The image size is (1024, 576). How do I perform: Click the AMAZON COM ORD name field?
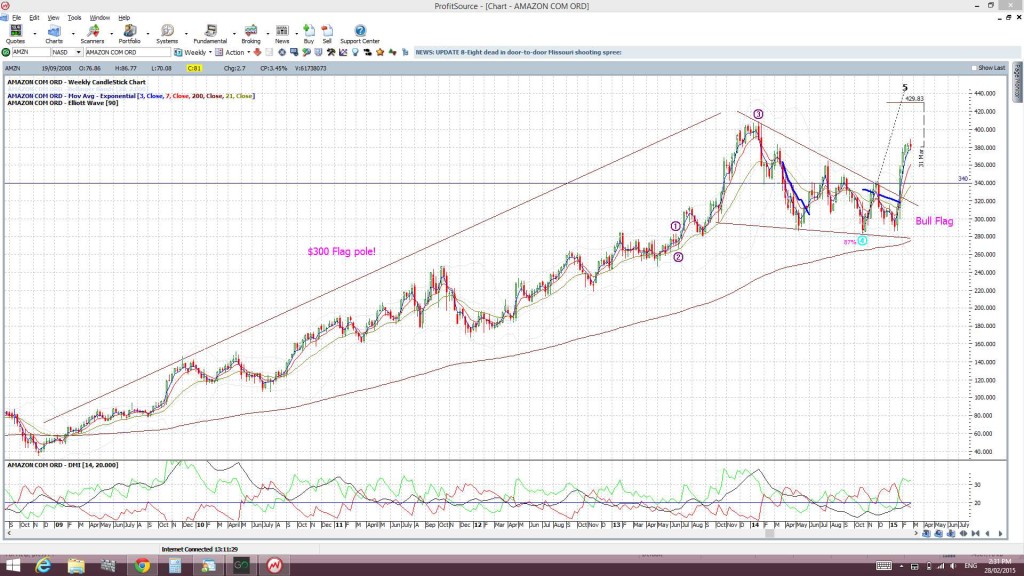click(127, 52)
